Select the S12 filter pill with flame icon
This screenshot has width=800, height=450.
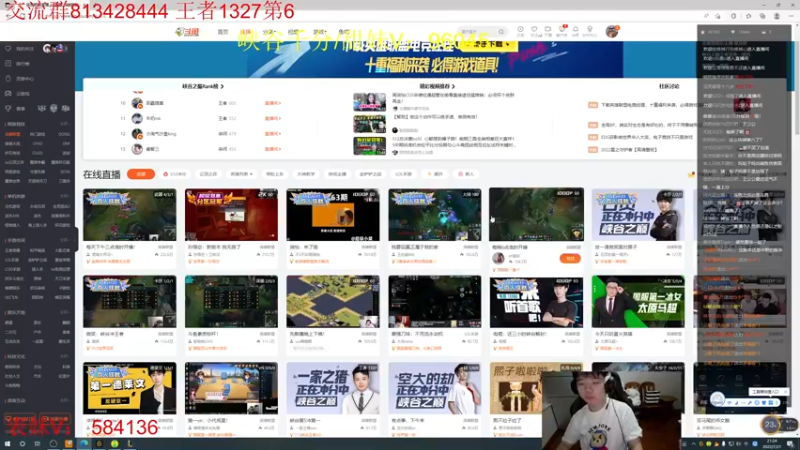(x=174, y=174)
